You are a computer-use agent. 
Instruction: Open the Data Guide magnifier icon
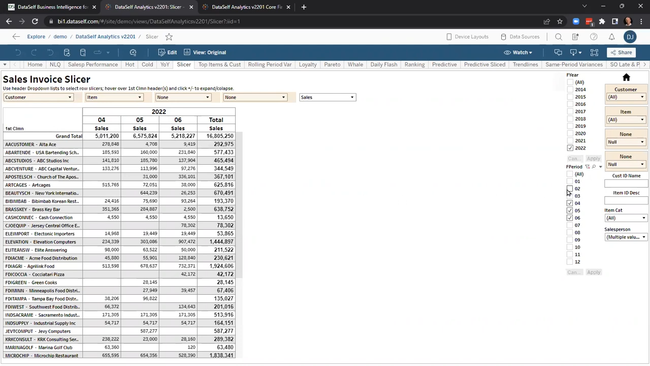(133, 53)
